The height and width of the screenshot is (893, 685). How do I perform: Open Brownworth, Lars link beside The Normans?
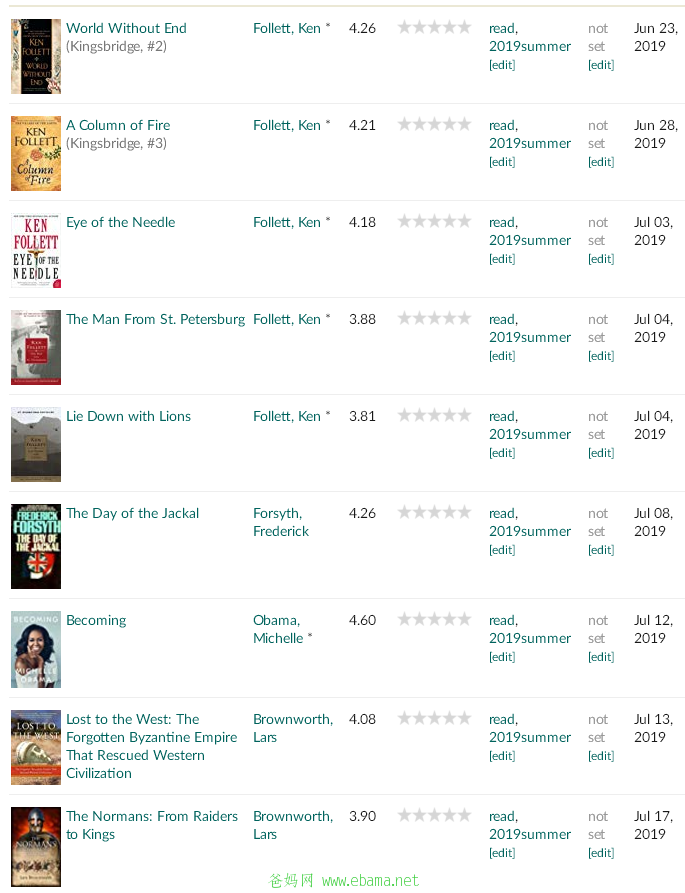pos(293,825)
